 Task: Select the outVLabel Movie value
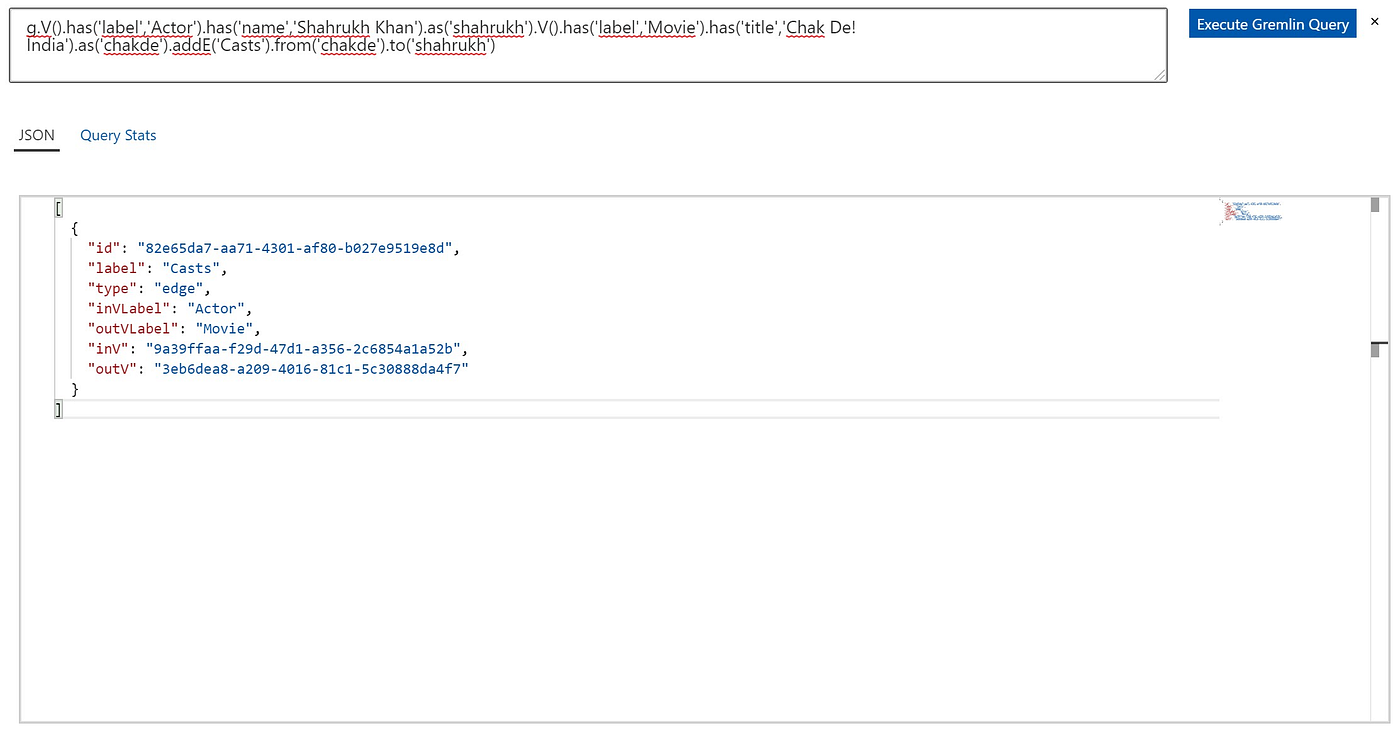(x=223, y=328)
